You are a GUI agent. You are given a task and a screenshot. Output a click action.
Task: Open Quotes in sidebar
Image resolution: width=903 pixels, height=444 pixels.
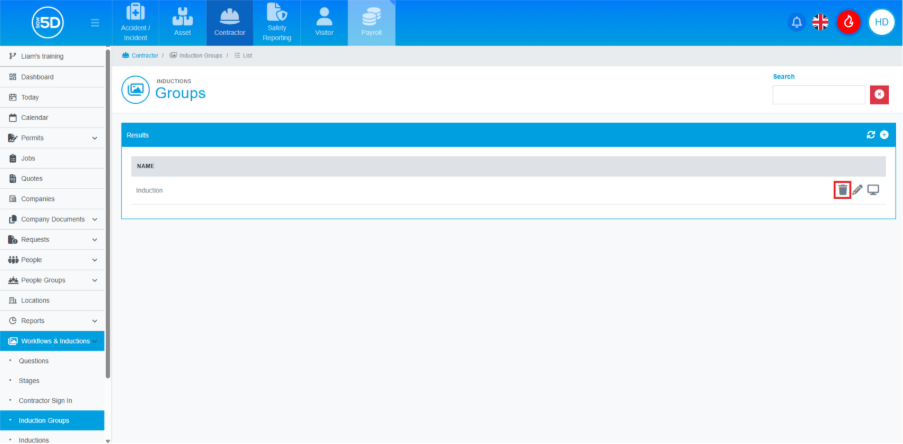[x=52, y=179]
